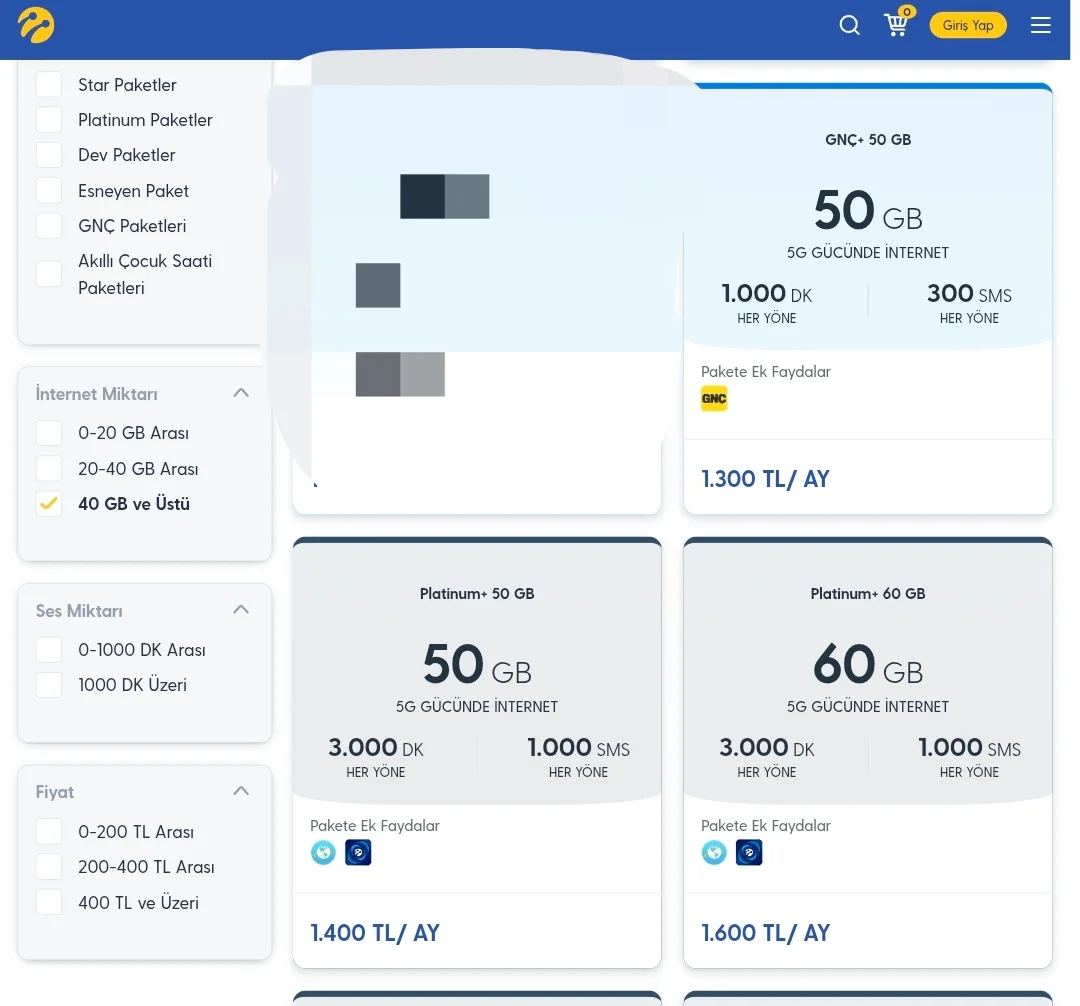Uncheck the 40 GB ve Üstü filter
Image resolution: width=1080 pixels, height=1006 pixels.
(49, 503)
